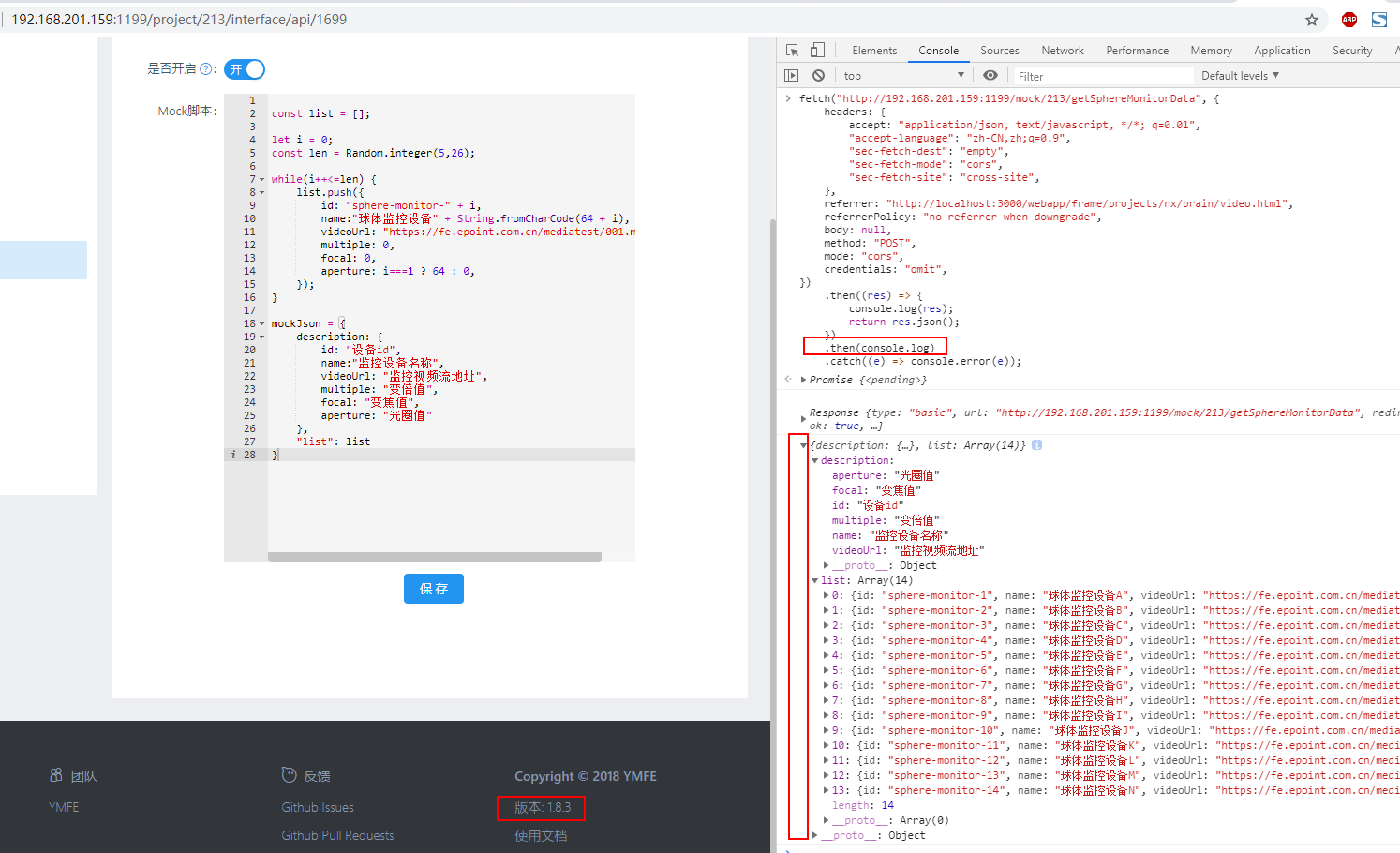Open the JavaScript context 'top' dropdown
The width and height of the screenshot is (1400, 853).
(x=903, y=76)
